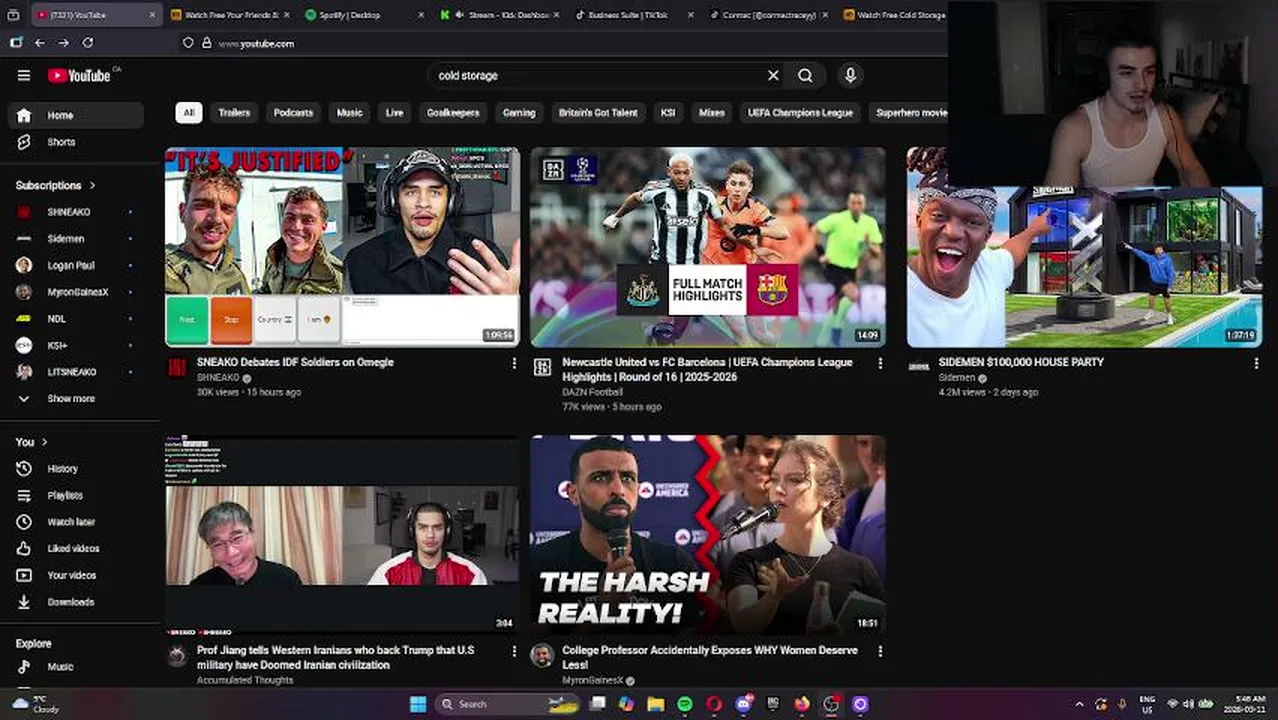Open the MyronGainesX subscription channel

(75, 292)
